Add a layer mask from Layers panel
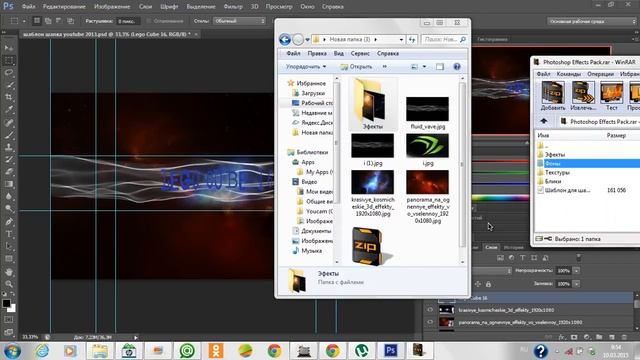 tap(574, 337)
